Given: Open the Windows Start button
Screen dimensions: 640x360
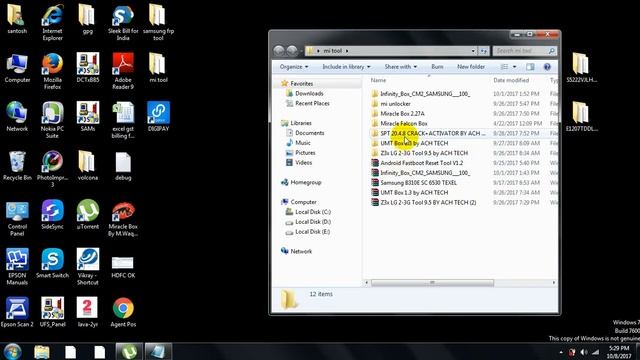Looking at the screenshot, I should tap(12, 351).
